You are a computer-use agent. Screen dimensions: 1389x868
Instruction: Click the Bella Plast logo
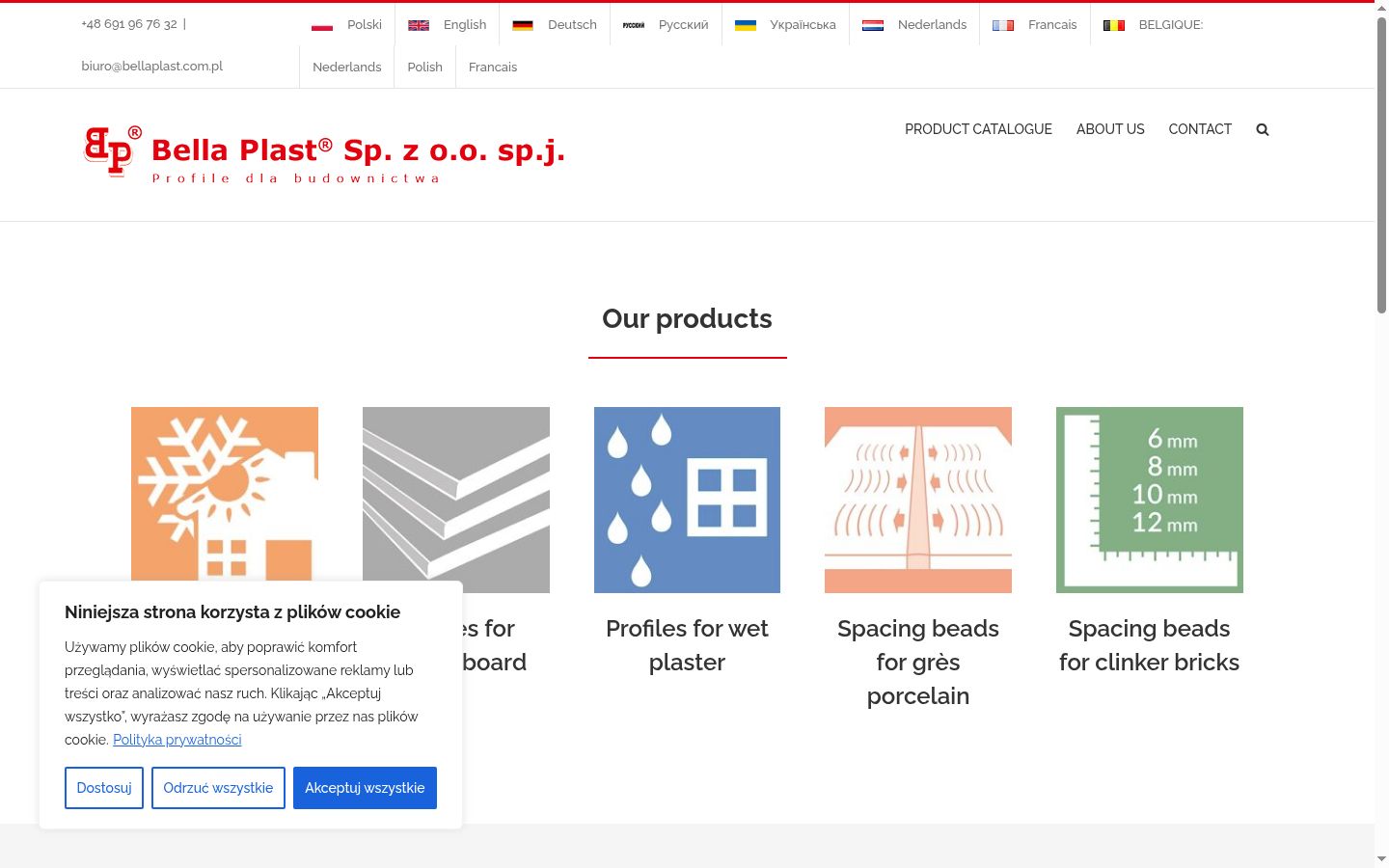(x=324, y=153)
